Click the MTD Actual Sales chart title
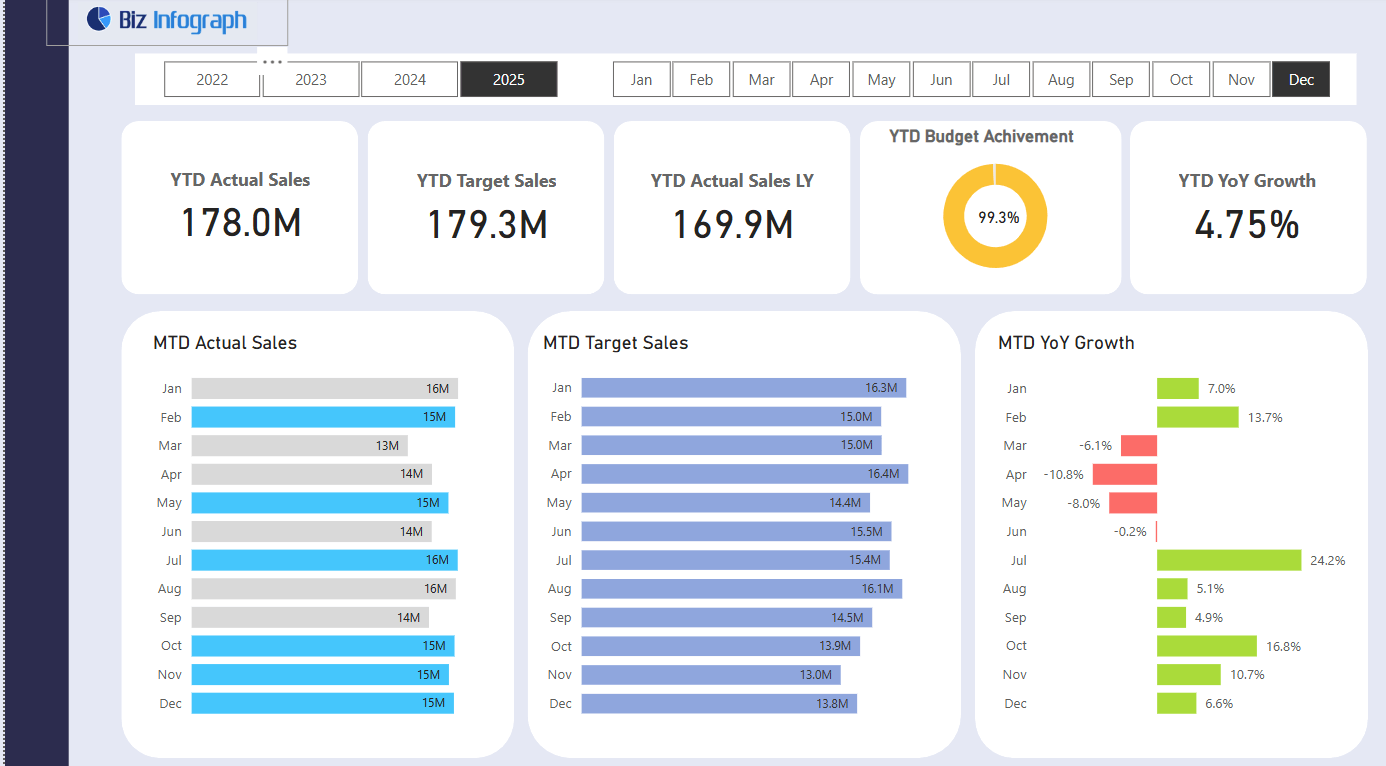Screen dimensions: 1386x766 point(224,342)
